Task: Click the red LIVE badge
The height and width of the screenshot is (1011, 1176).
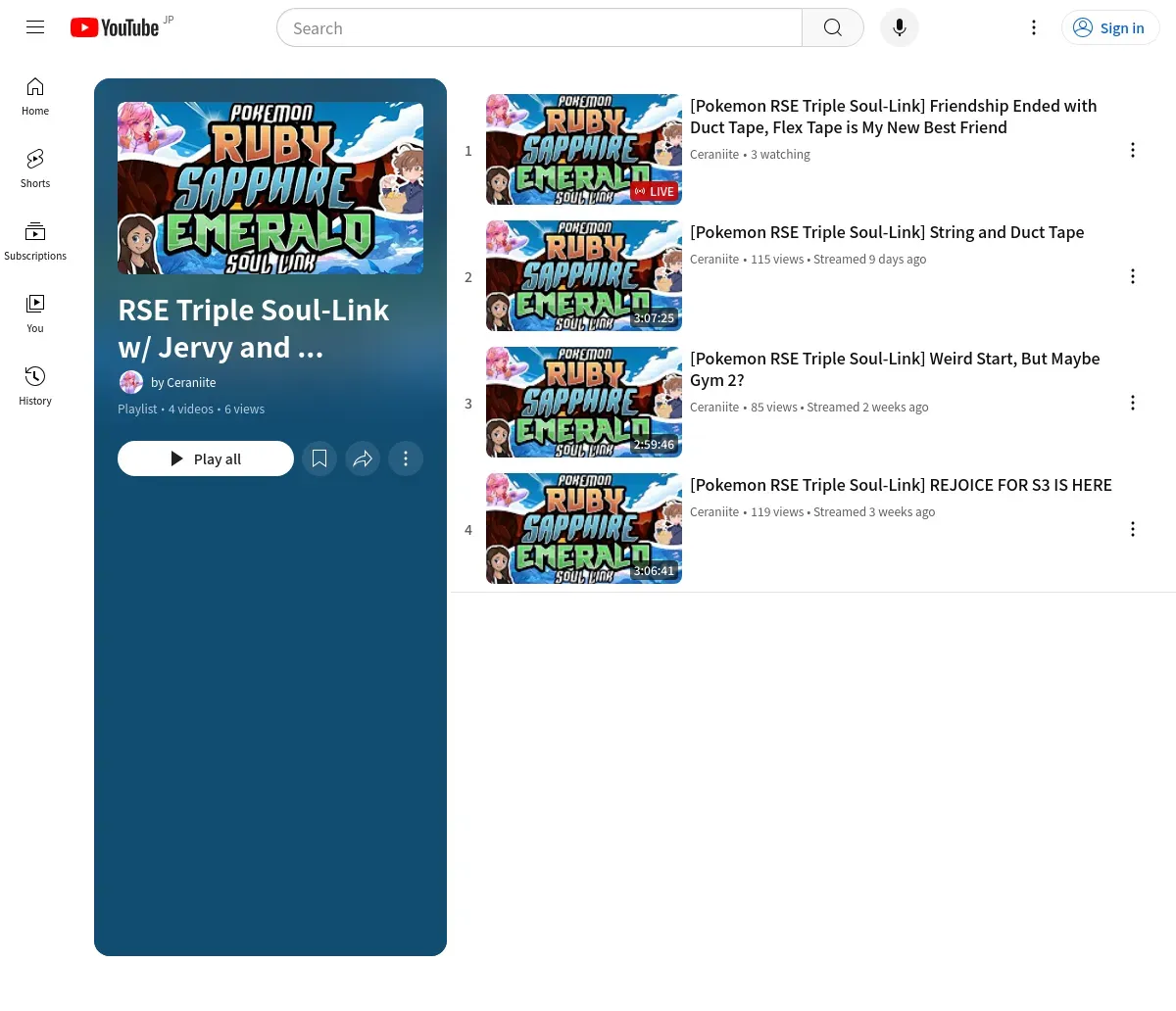Action: 655,191
